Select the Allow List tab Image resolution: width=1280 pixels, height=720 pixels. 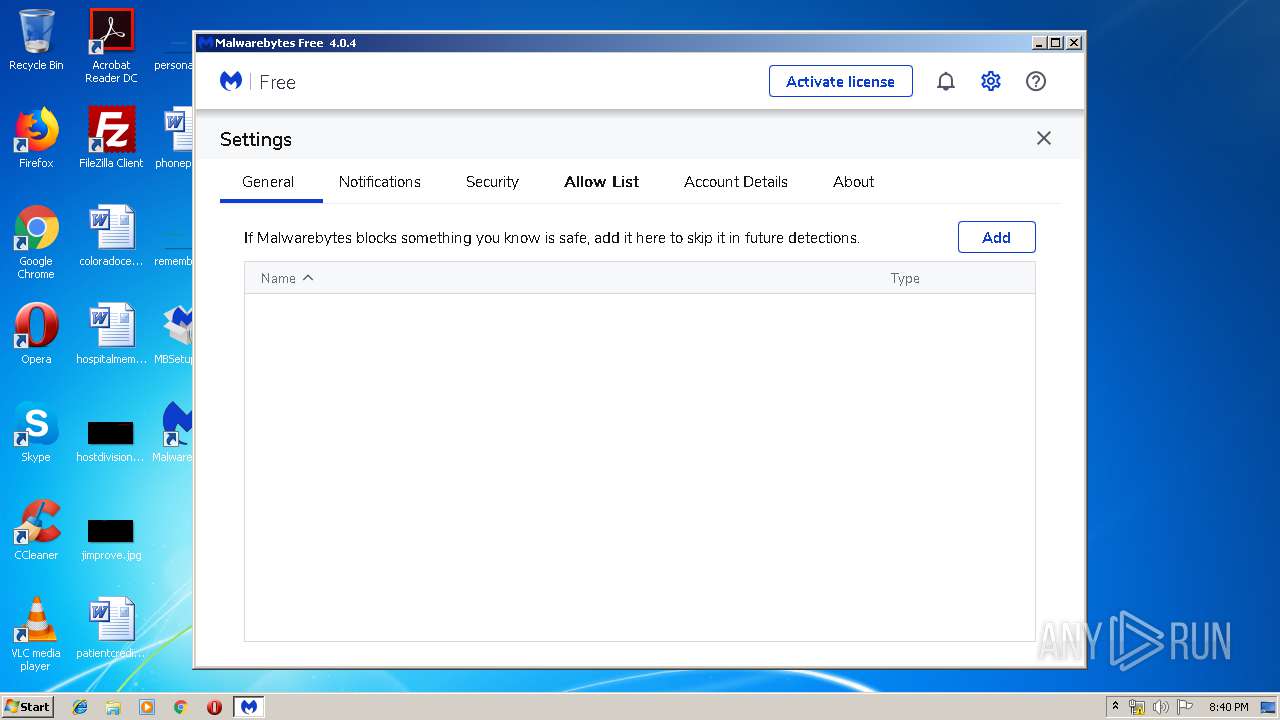pos(602,182)
